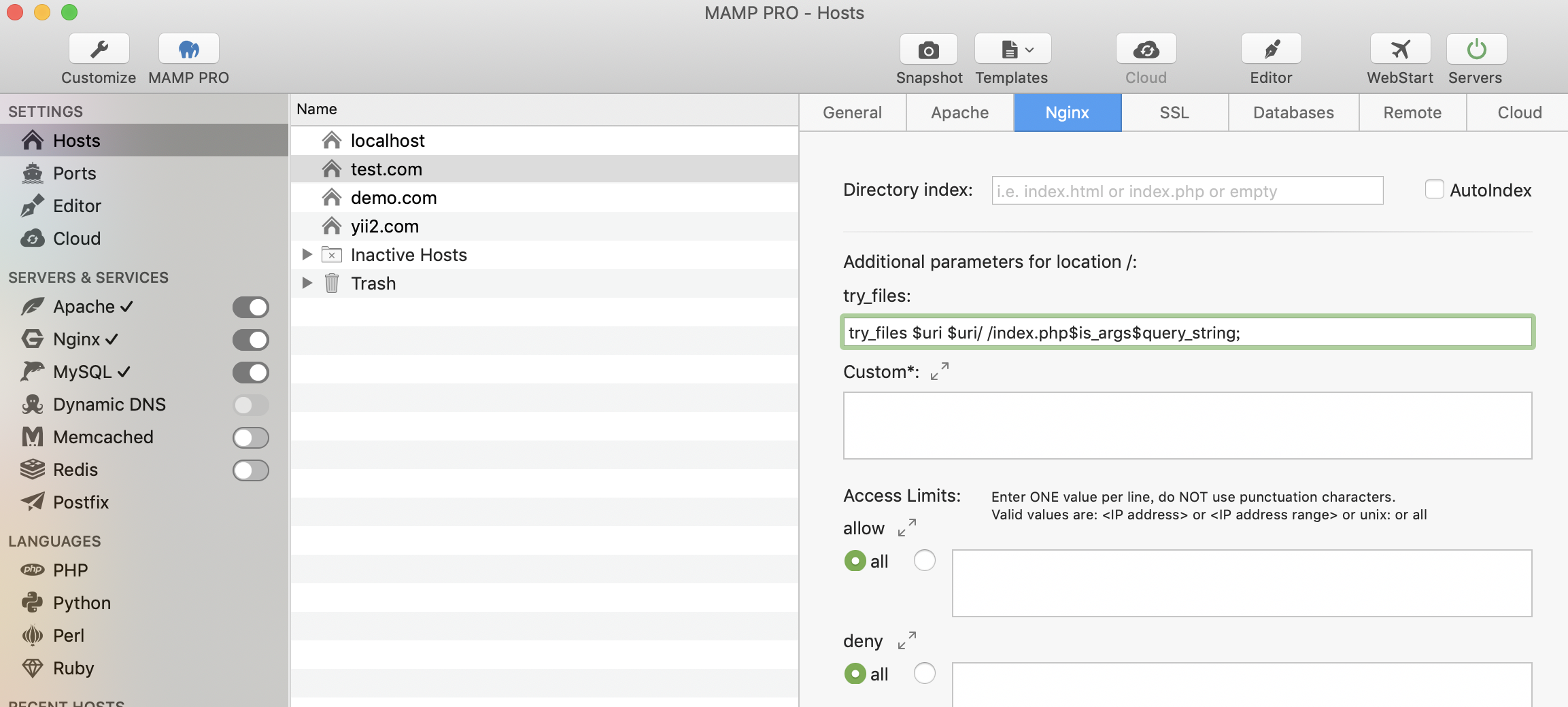Select Hosts in Settings sidebar

tap(144, 140)
